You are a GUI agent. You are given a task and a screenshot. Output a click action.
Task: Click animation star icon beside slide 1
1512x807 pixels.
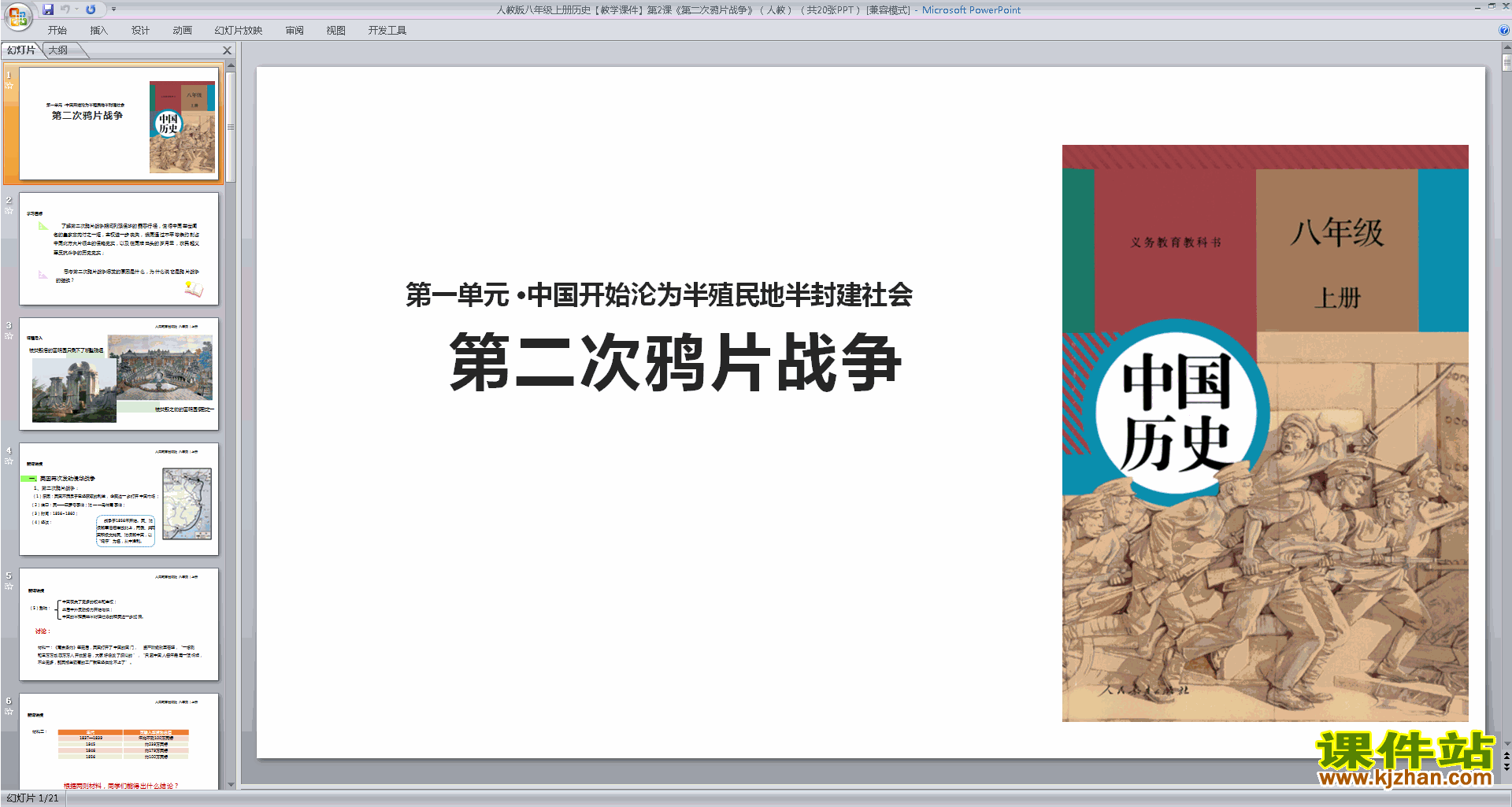[x=9, y=86]
